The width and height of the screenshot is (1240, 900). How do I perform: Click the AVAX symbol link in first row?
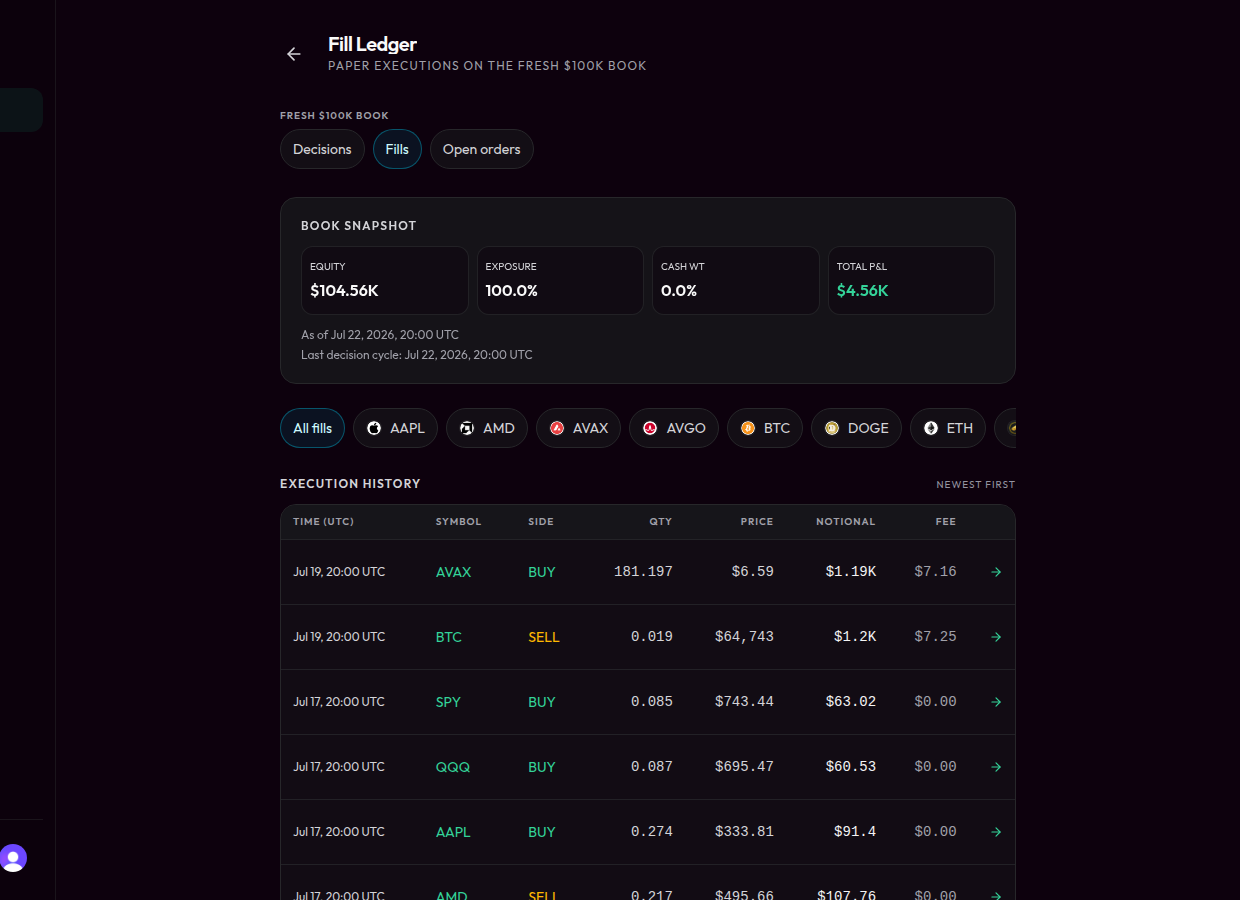click(453, 572)
